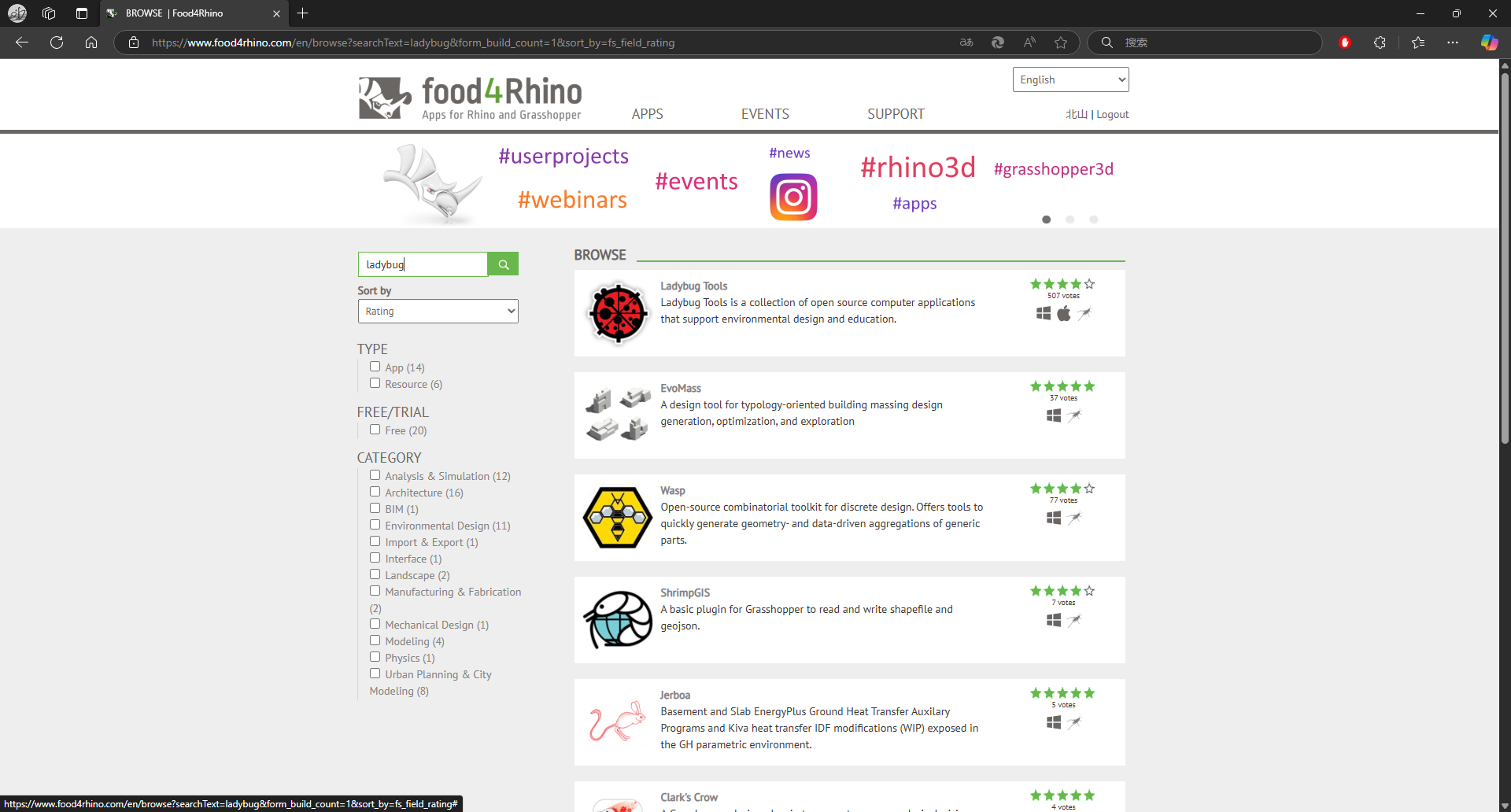
Task: Open the English language dropdown
Action: click(x=1071, y=79)
